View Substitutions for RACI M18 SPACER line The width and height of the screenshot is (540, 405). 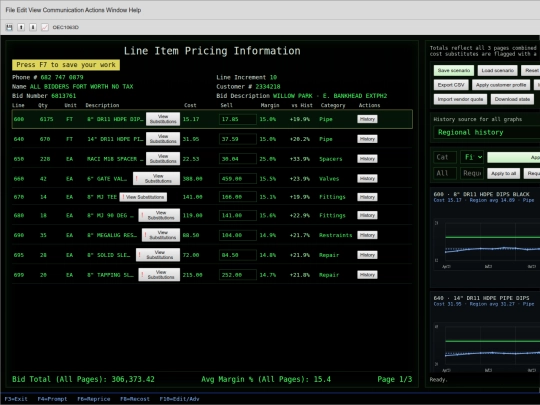pos(163,159)
